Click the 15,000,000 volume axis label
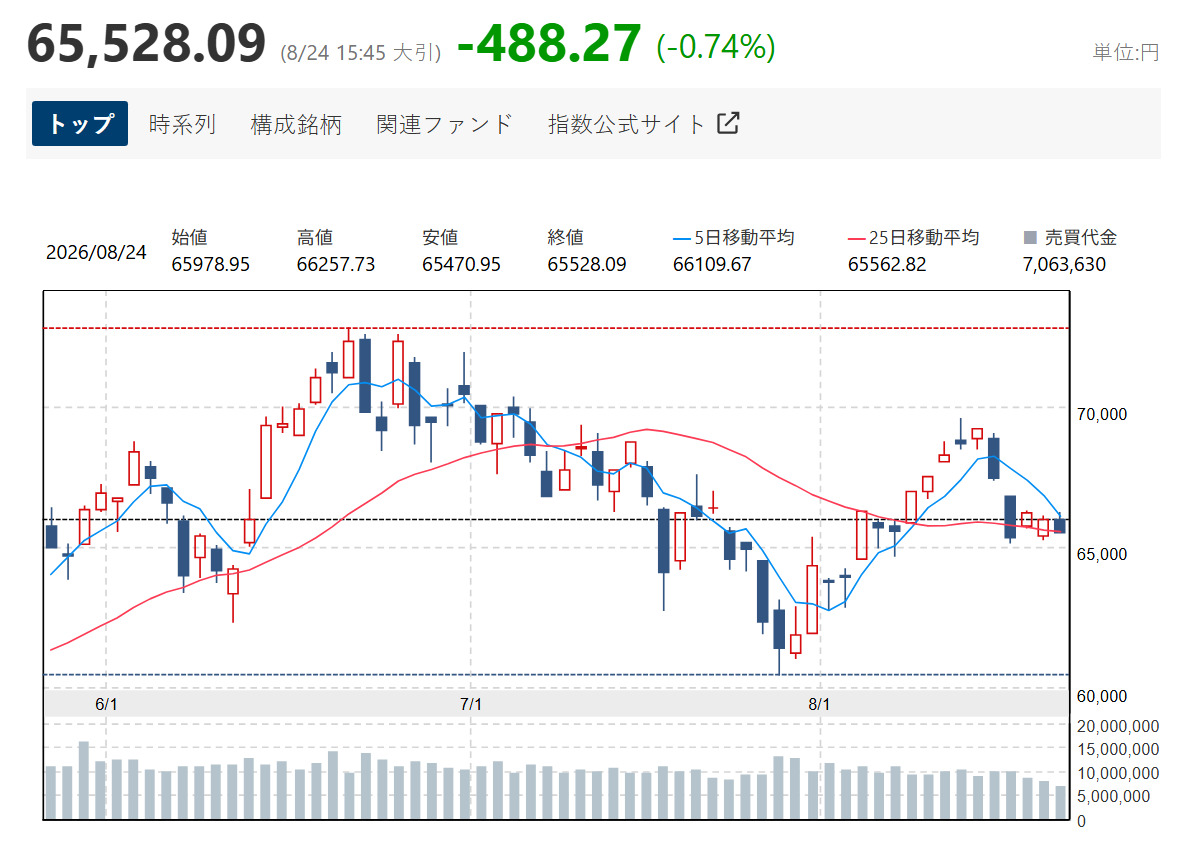Viewport: 1192px width, 849px height. 1118,749
